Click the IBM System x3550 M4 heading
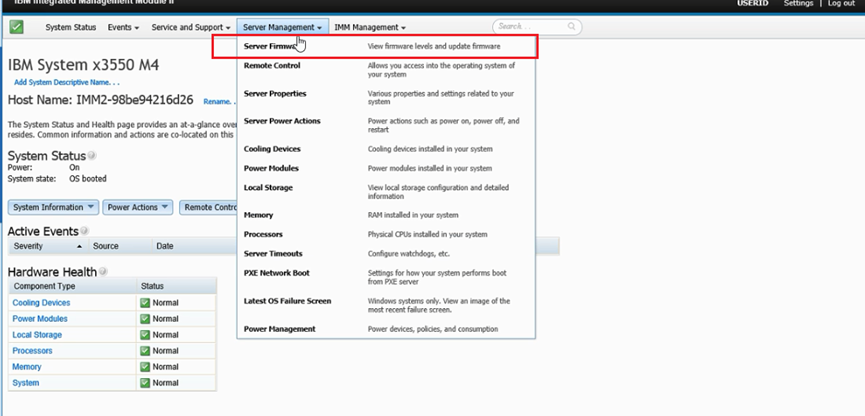865x416 pixels. [83, 65]
